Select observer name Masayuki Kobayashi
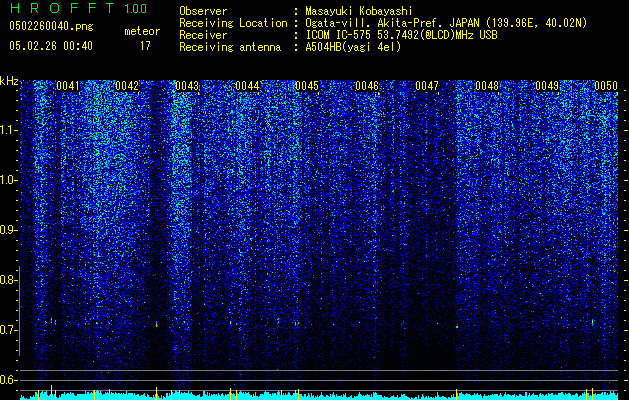629x400 pixels. click(x=359, y=11)
